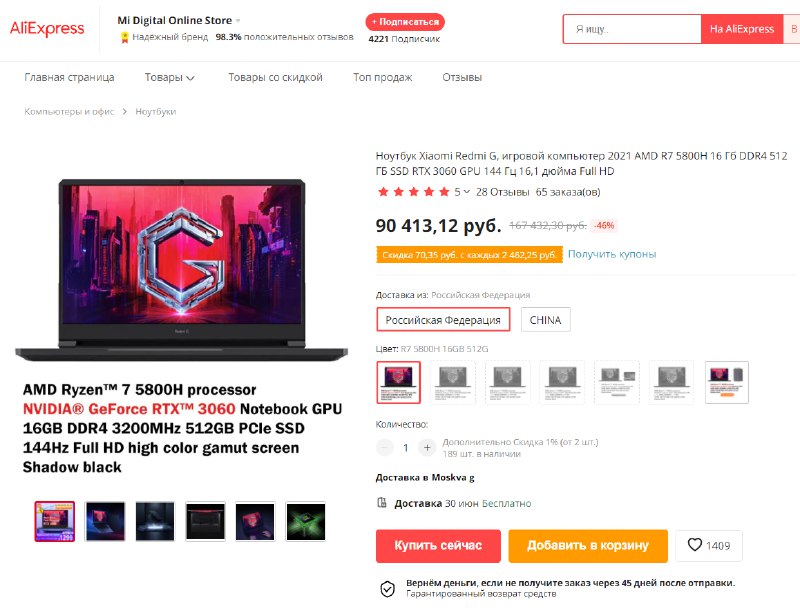Click the Получить купоны link
This screenshot has height=611, width=800.
(x=612, y=254)
